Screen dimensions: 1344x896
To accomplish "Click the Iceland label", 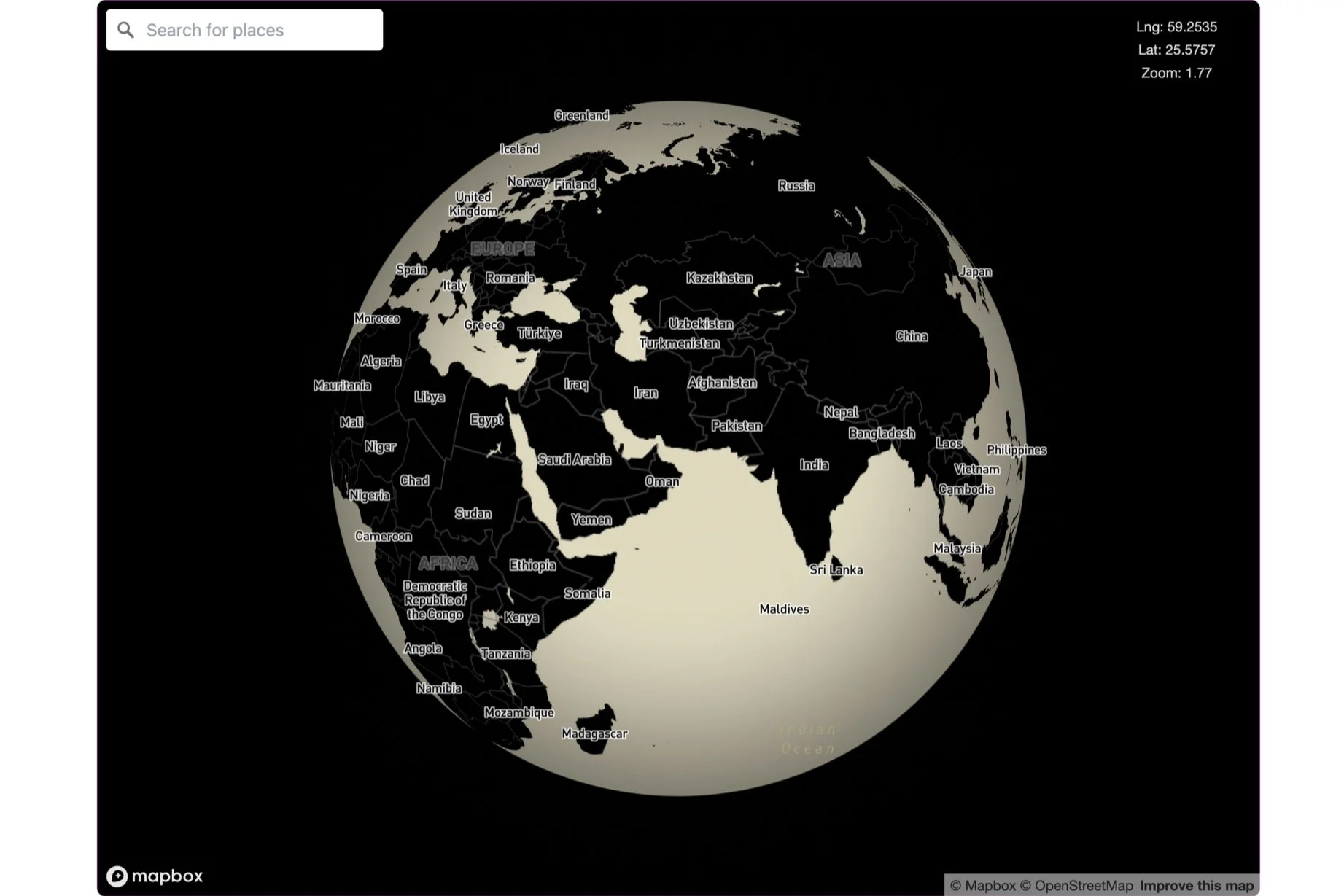I will 519,149.
